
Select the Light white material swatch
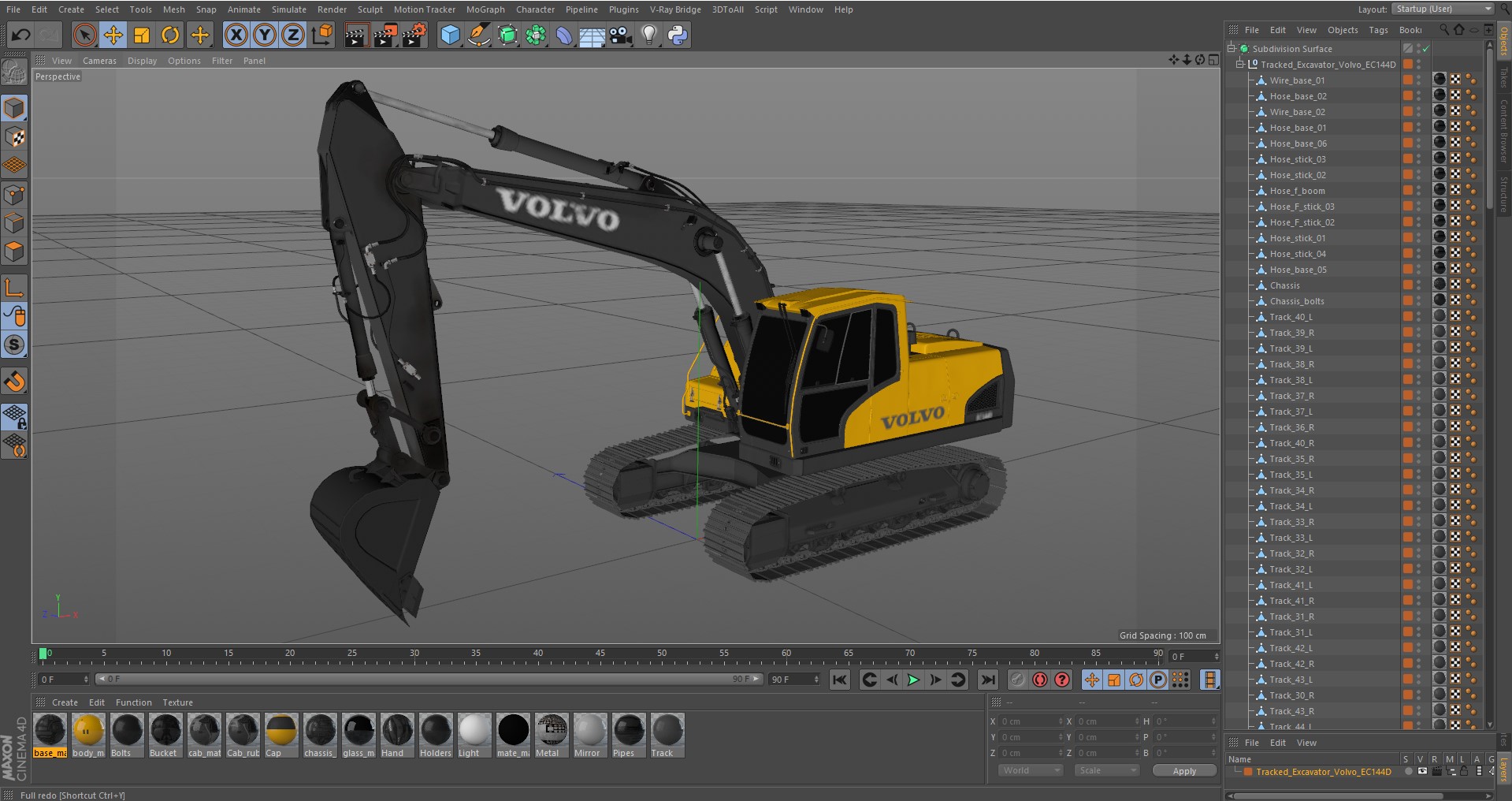click(474, 736)
